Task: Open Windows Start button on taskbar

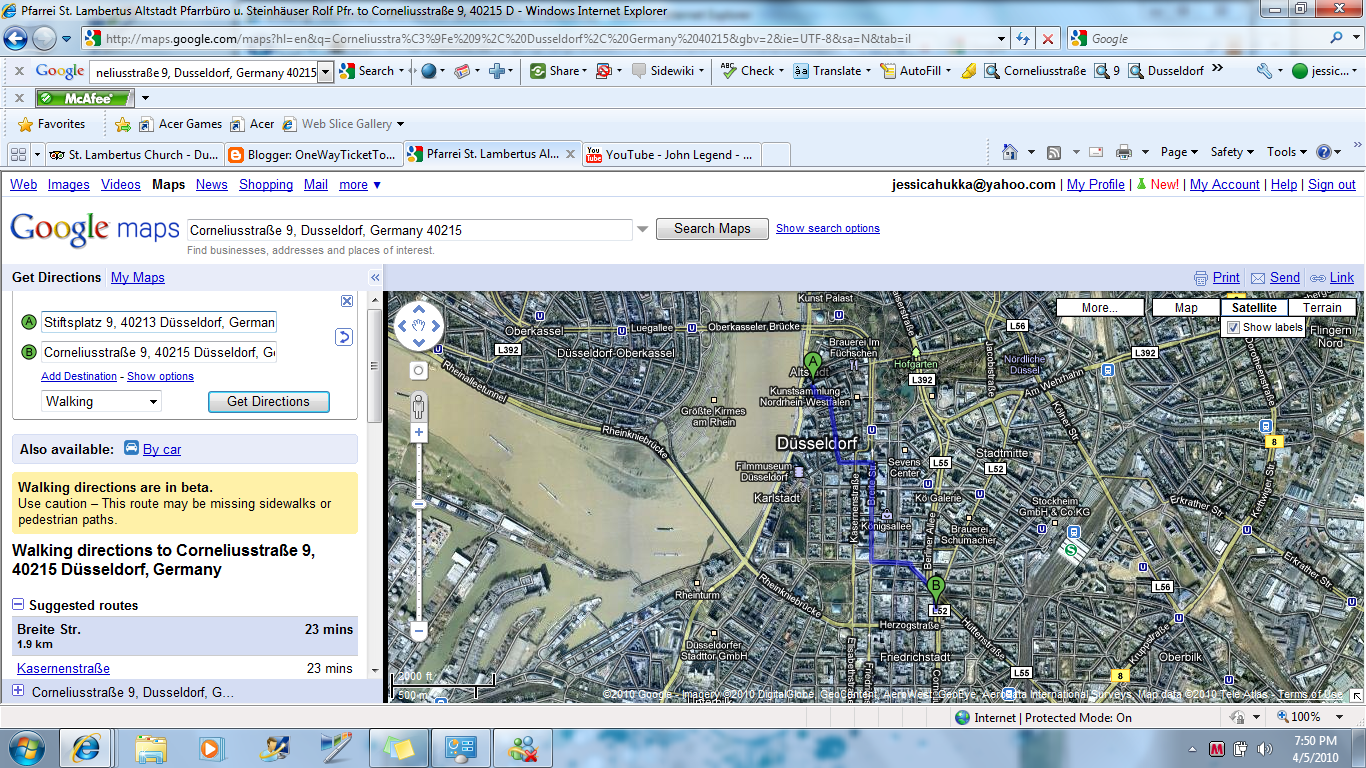Action: coord(25,747)
